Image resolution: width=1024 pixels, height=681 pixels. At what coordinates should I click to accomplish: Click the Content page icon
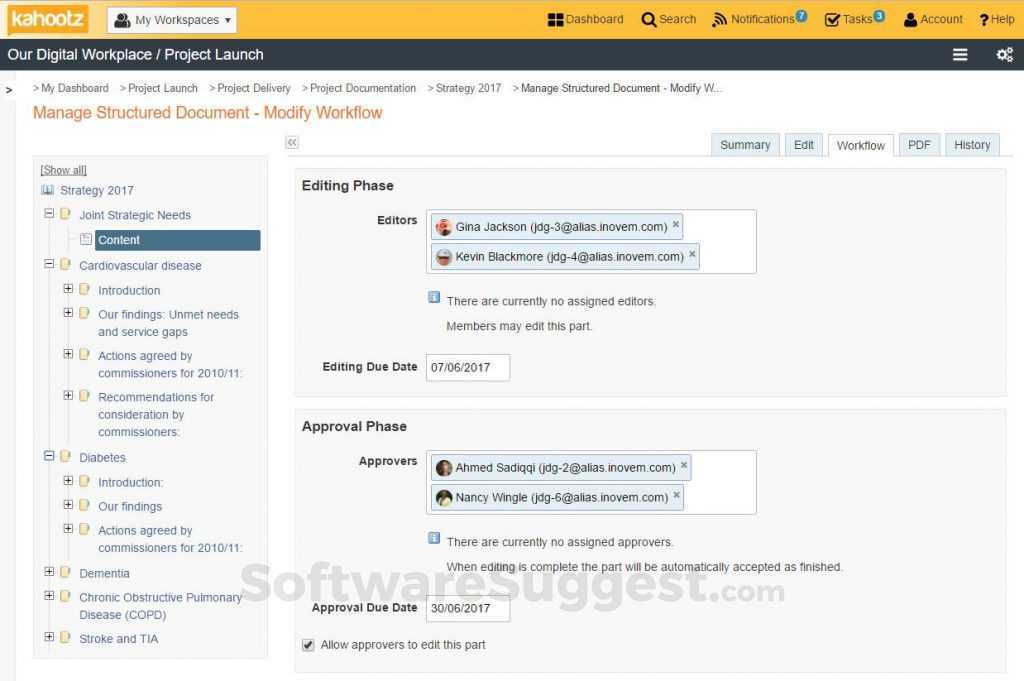pos(86,240)
